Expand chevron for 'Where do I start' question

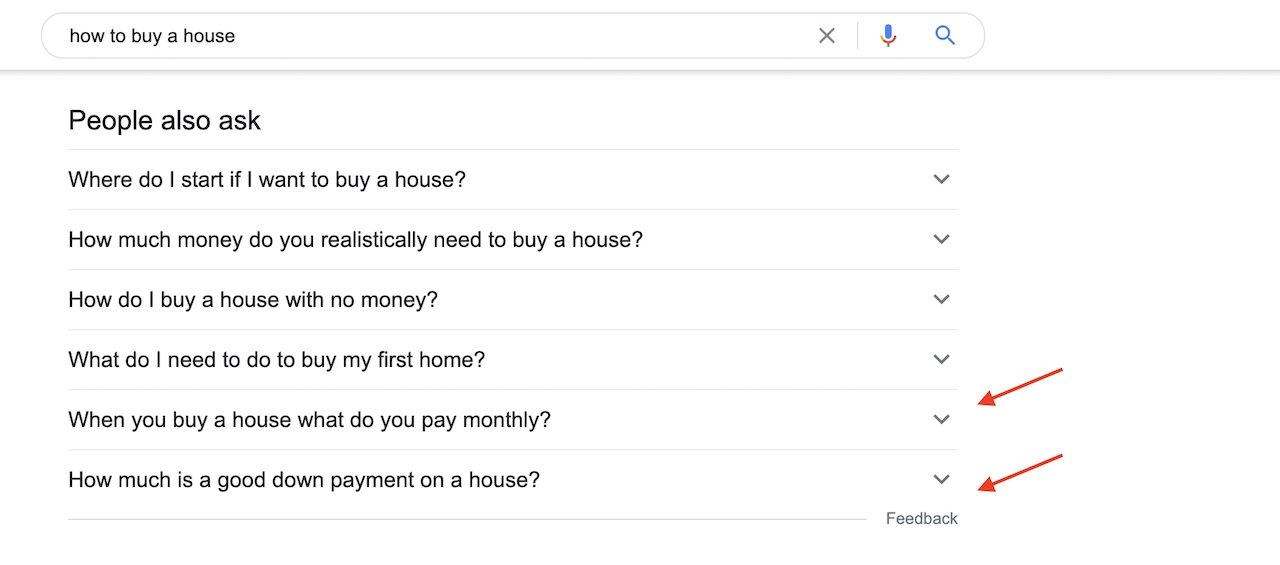click(x=941, y=179)
